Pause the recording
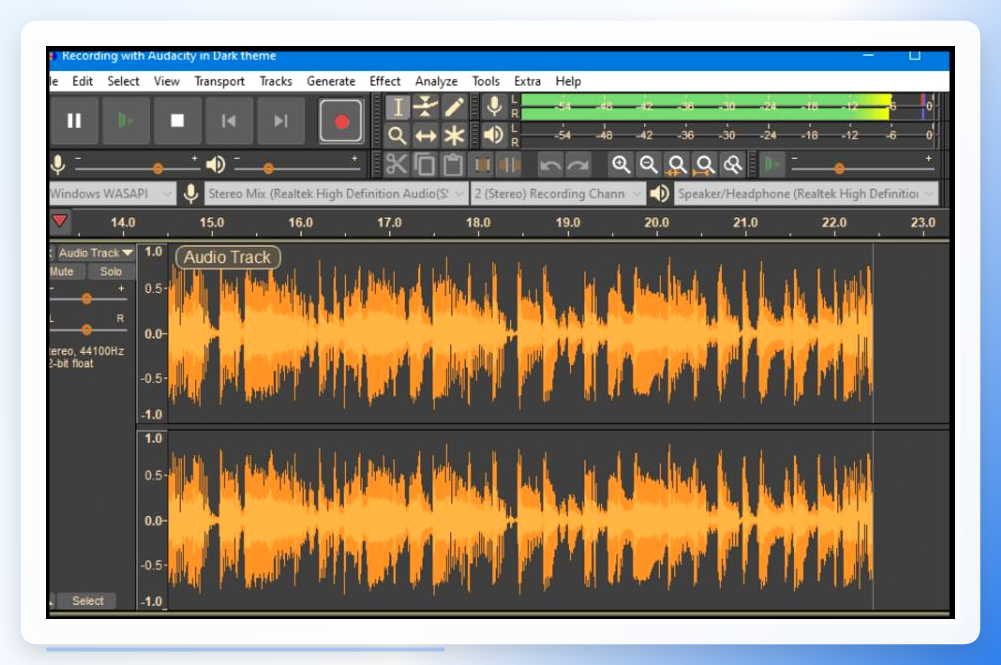The height and width of the screenshot is (665, 1001). point(74,121)
